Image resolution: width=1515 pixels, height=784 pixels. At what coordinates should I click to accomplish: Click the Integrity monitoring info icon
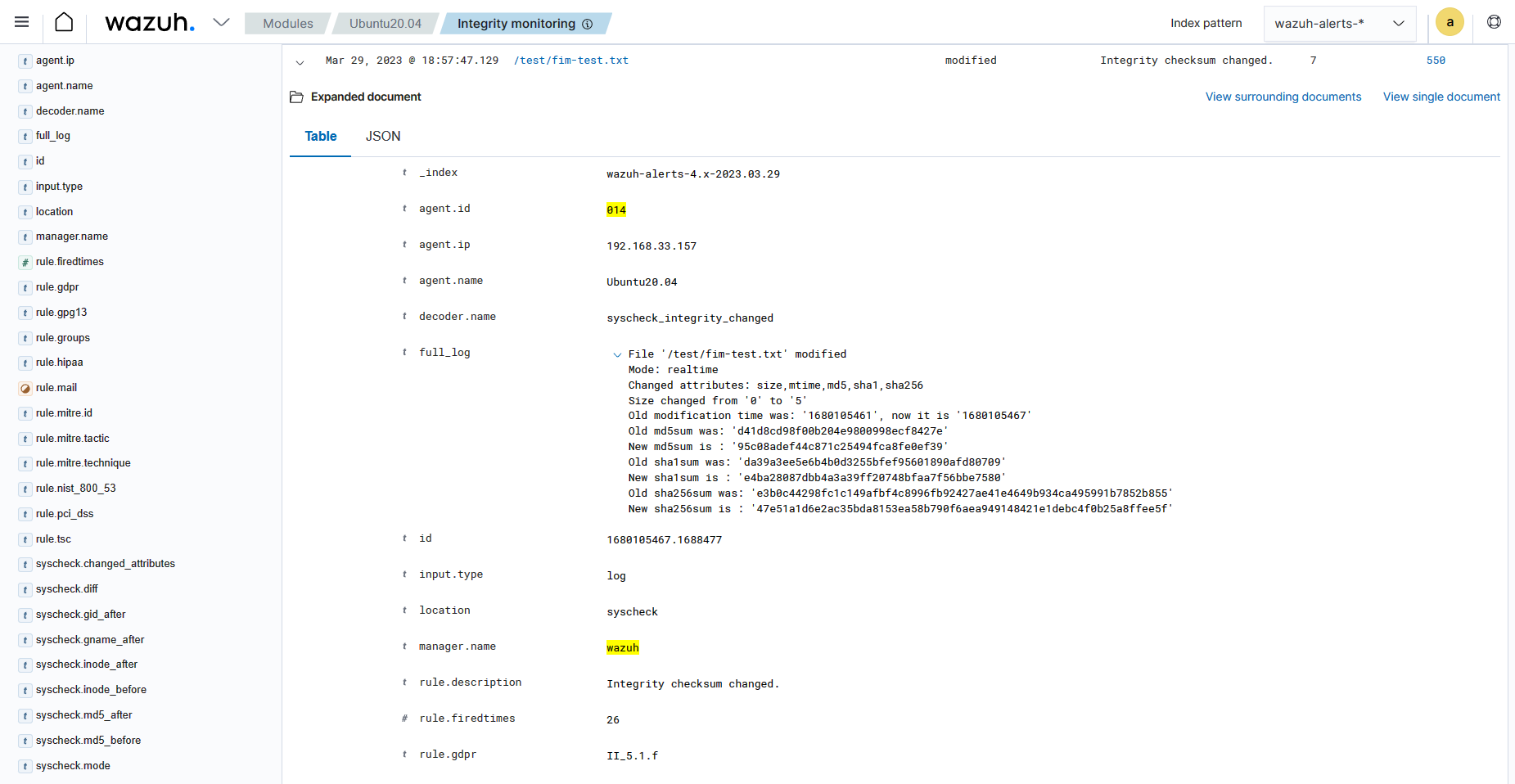587,25
